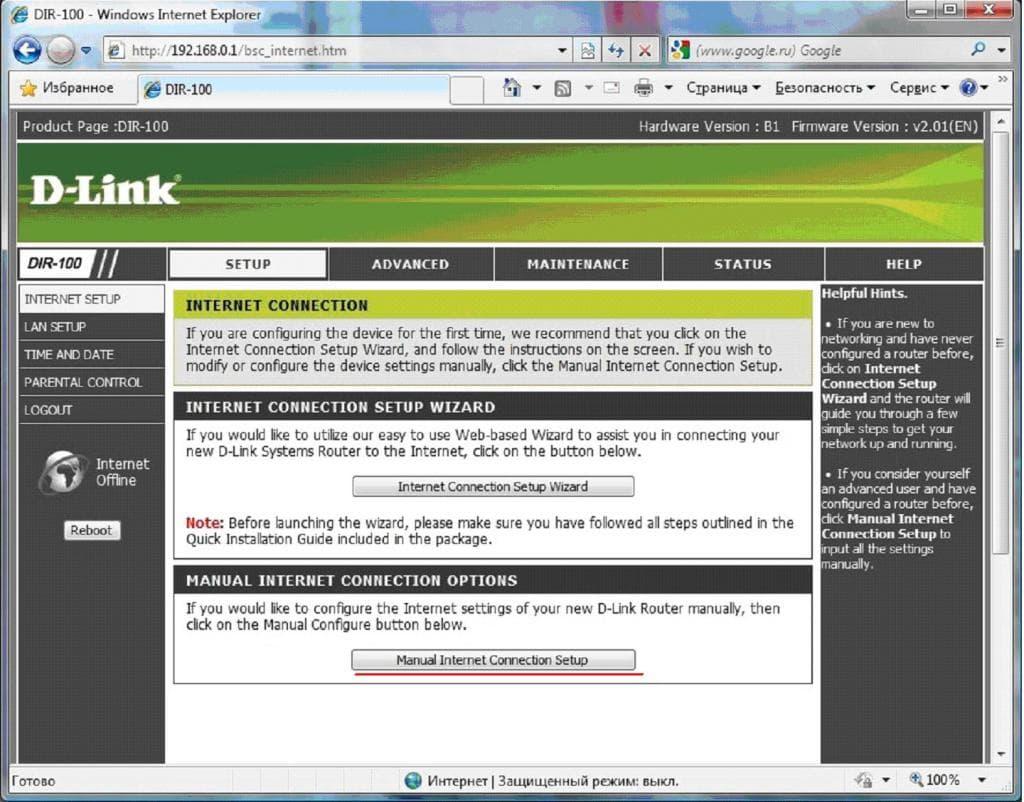1024x802 pixels.
Task: Click the Helpful Hints heading
Action: [865, 294]
